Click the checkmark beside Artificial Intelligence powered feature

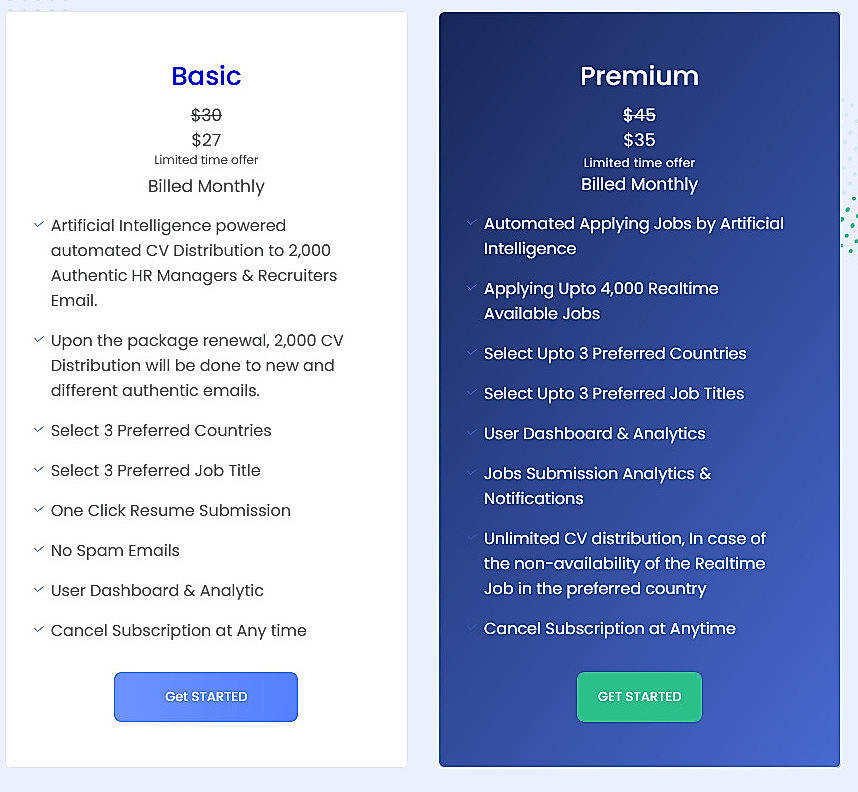(37, 225)
